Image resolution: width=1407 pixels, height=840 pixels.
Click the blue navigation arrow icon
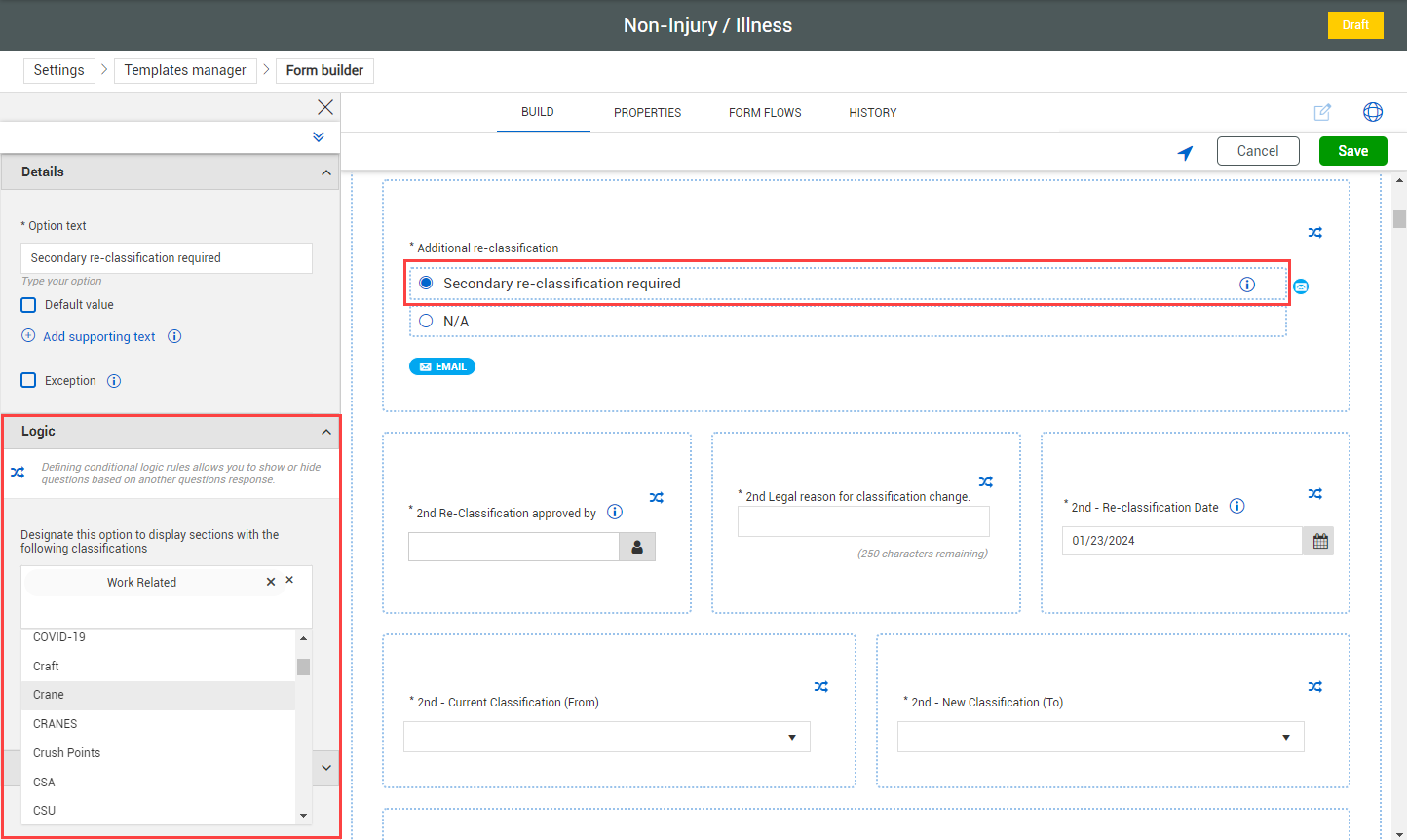tap(1185, 152)
